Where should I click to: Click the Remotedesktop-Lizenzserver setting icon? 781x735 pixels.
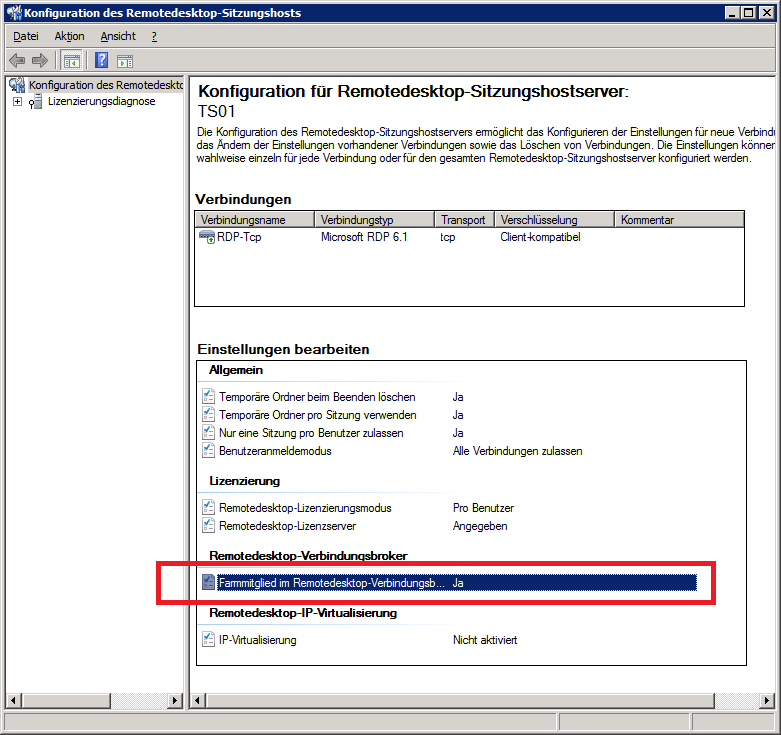pyautogui.click(x=208, y=526)
